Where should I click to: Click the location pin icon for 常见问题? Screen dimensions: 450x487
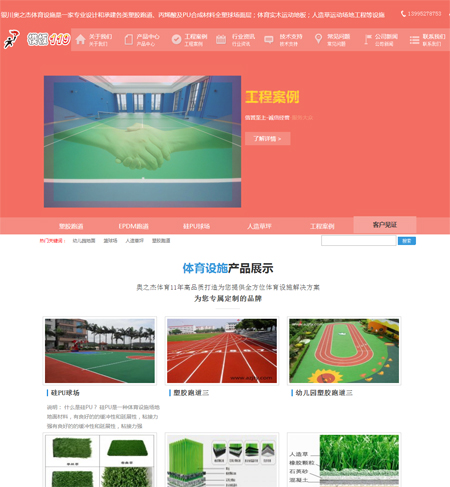point(318,39)
